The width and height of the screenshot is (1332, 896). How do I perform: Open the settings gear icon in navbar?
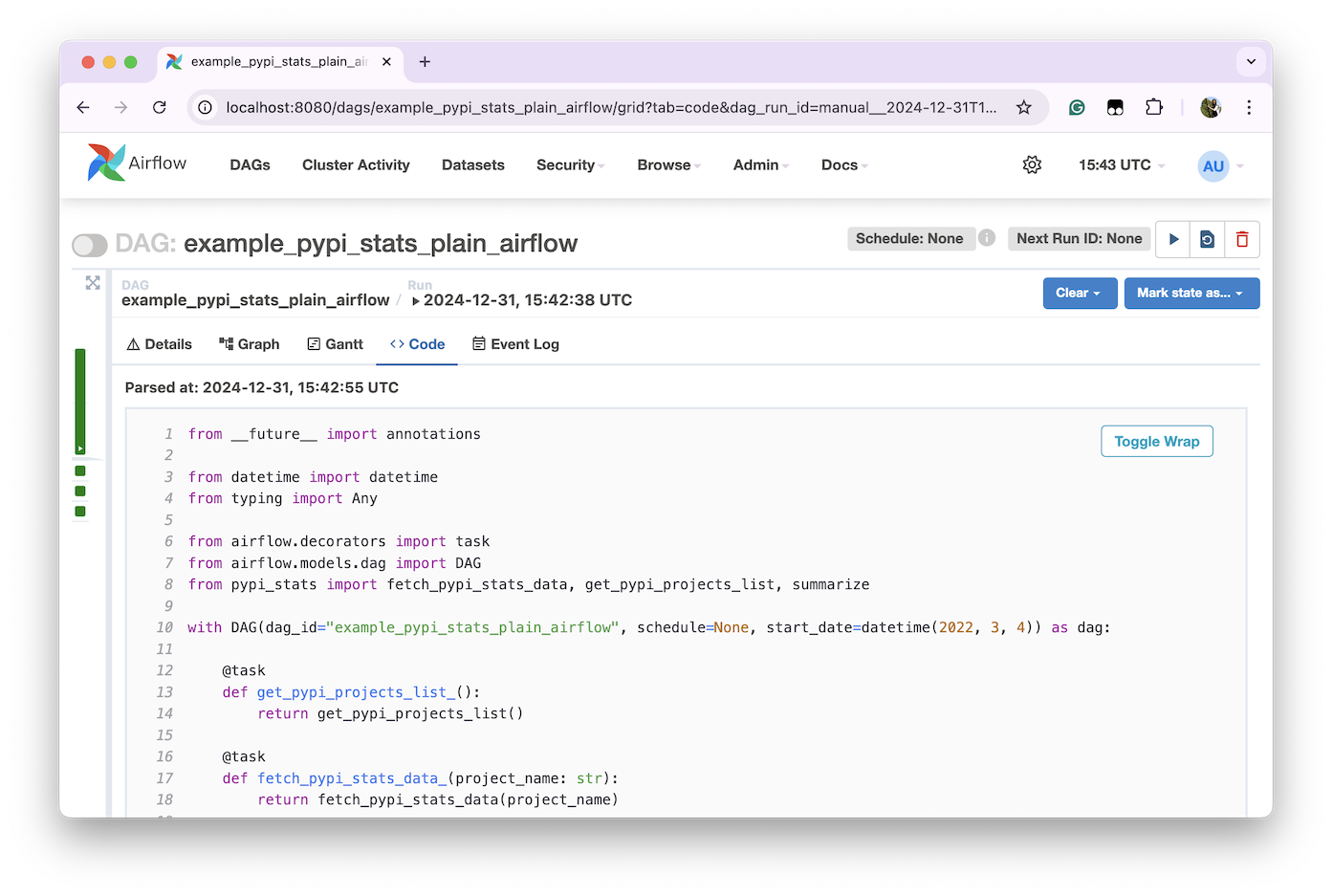click(1032, 164)
